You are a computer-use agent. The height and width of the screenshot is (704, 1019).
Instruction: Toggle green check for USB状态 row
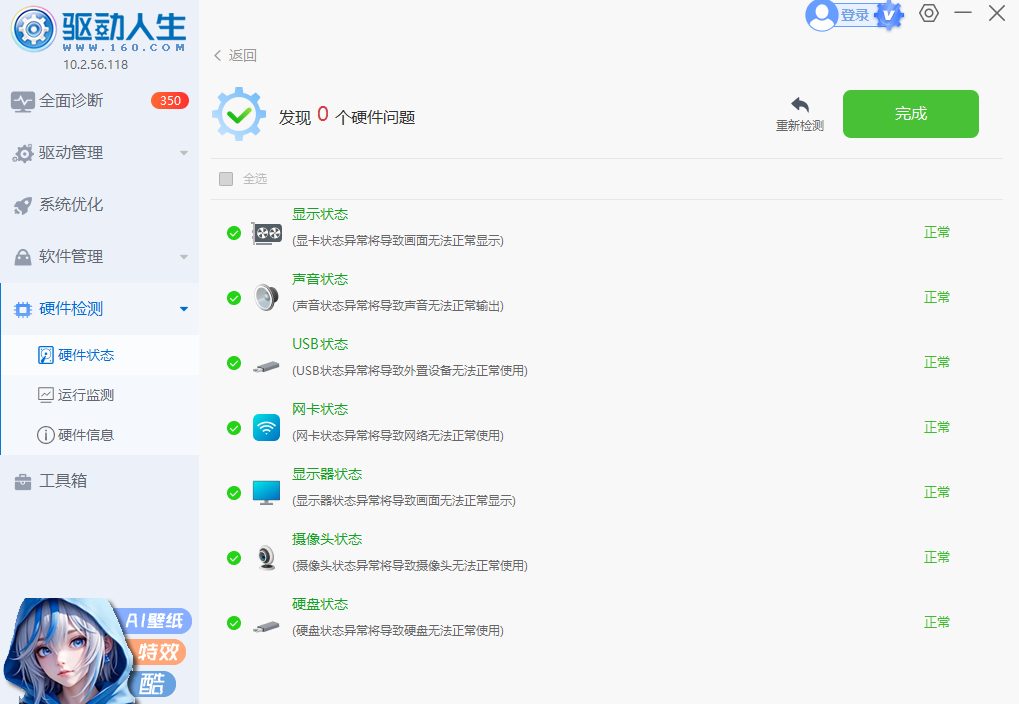pos(234,363)
